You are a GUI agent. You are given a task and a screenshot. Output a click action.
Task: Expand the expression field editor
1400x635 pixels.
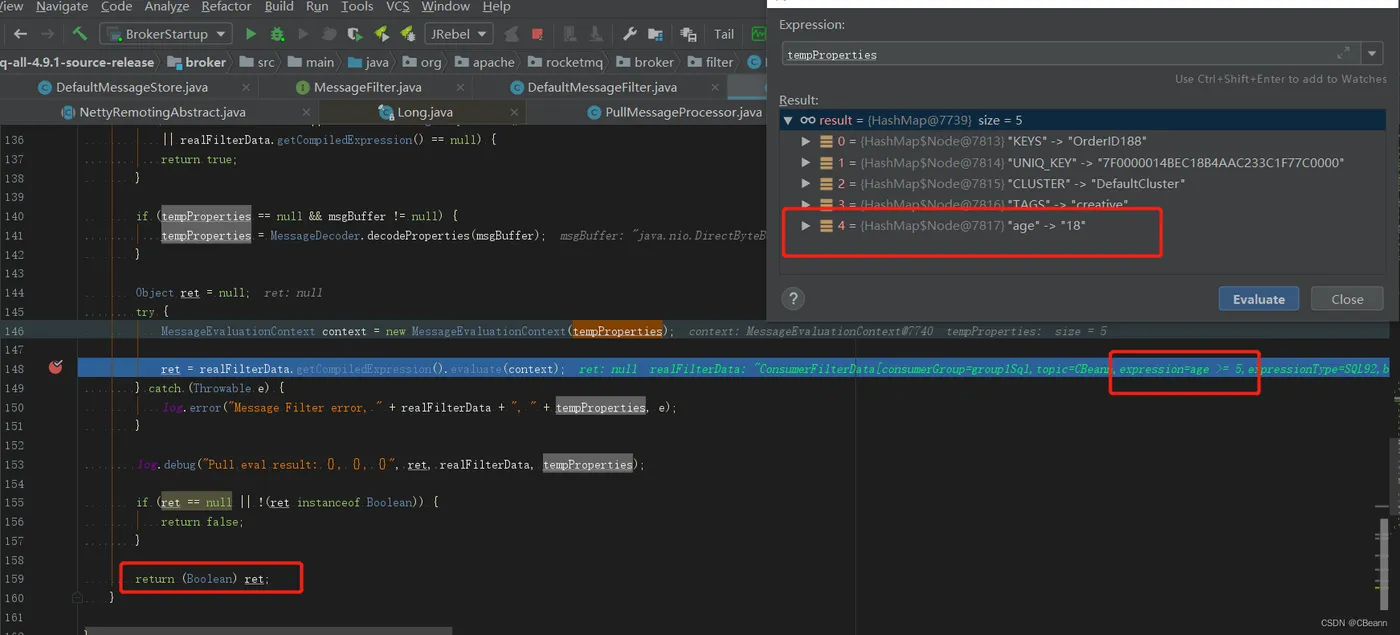(1343, 54)
